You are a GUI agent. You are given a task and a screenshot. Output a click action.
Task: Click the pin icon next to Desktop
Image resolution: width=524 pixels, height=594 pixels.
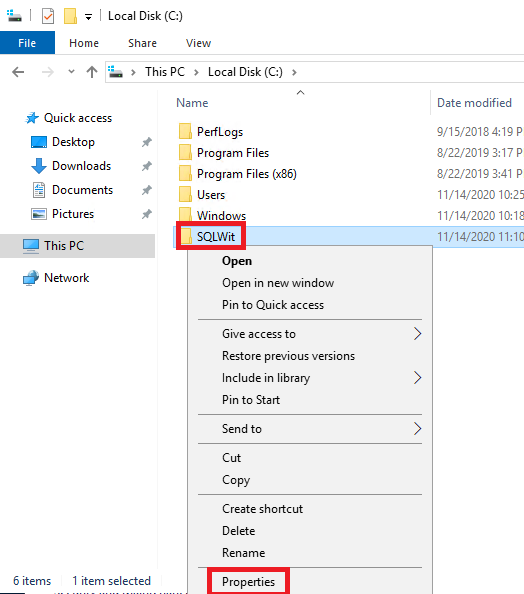tap(147, 142)
